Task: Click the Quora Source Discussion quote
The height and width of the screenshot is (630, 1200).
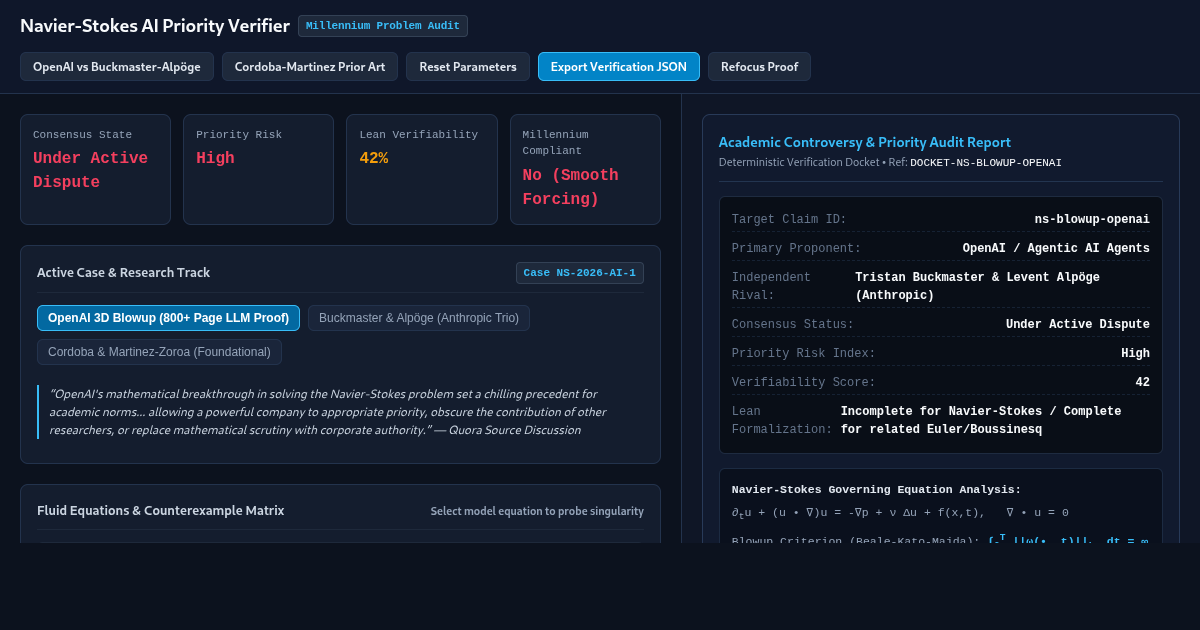Action: 340,412
